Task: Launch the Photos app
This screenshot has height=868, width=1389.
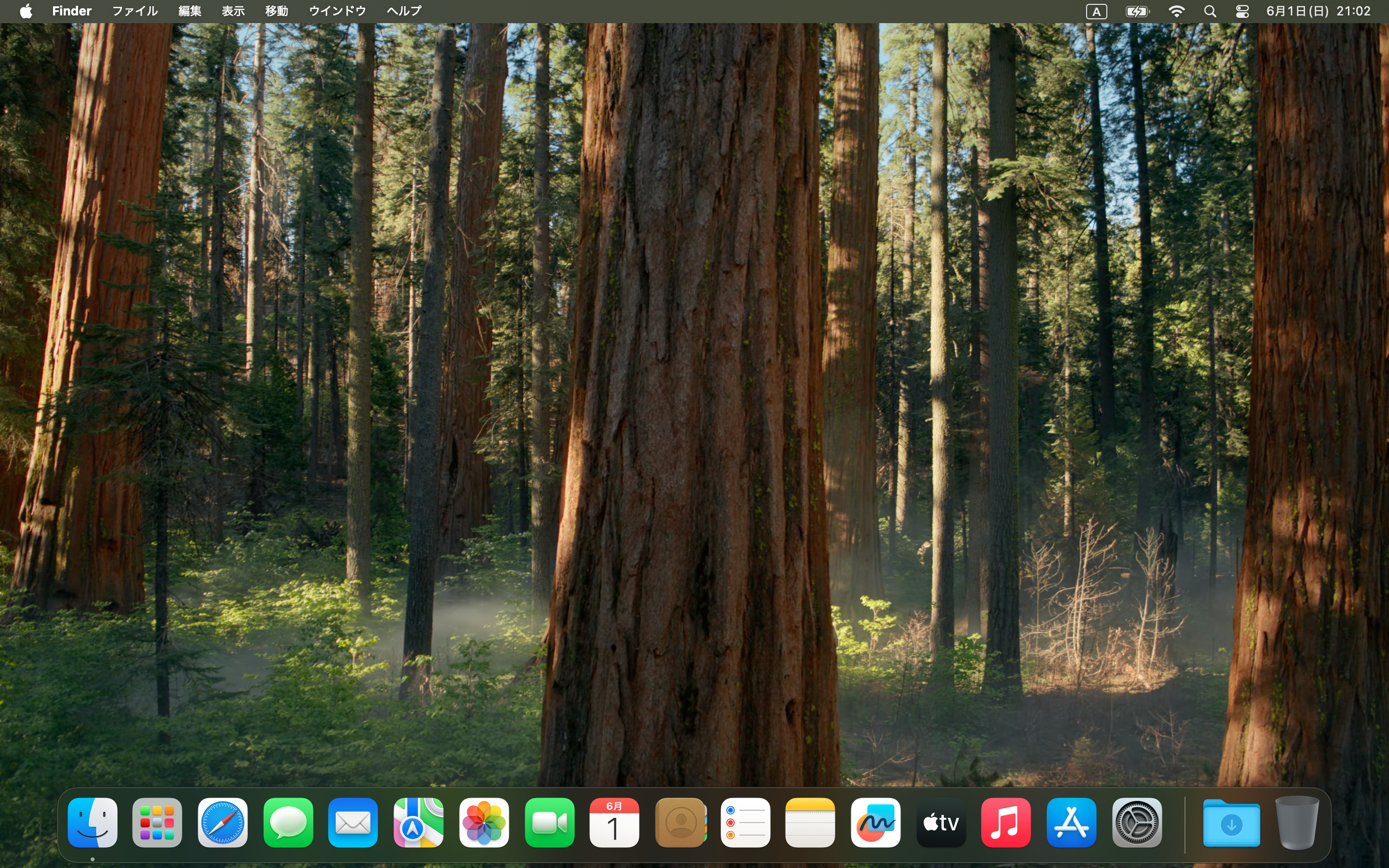Action: click(484, 822)
